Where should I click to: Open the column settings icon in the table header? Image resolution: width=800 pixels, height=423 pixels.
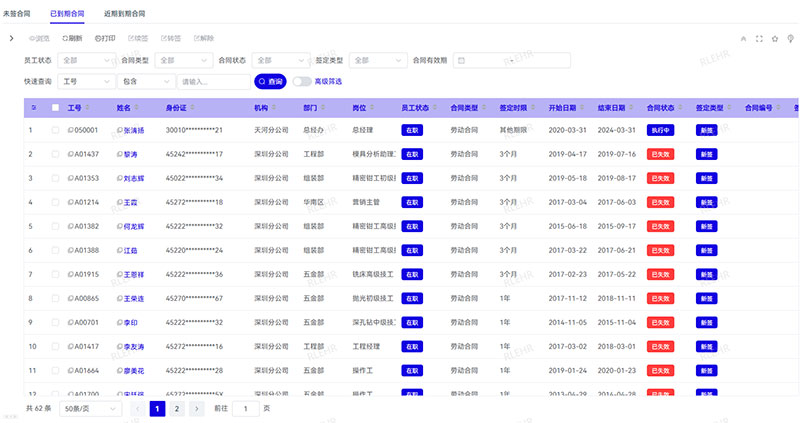pyautogui.click(x=34, y=108)
